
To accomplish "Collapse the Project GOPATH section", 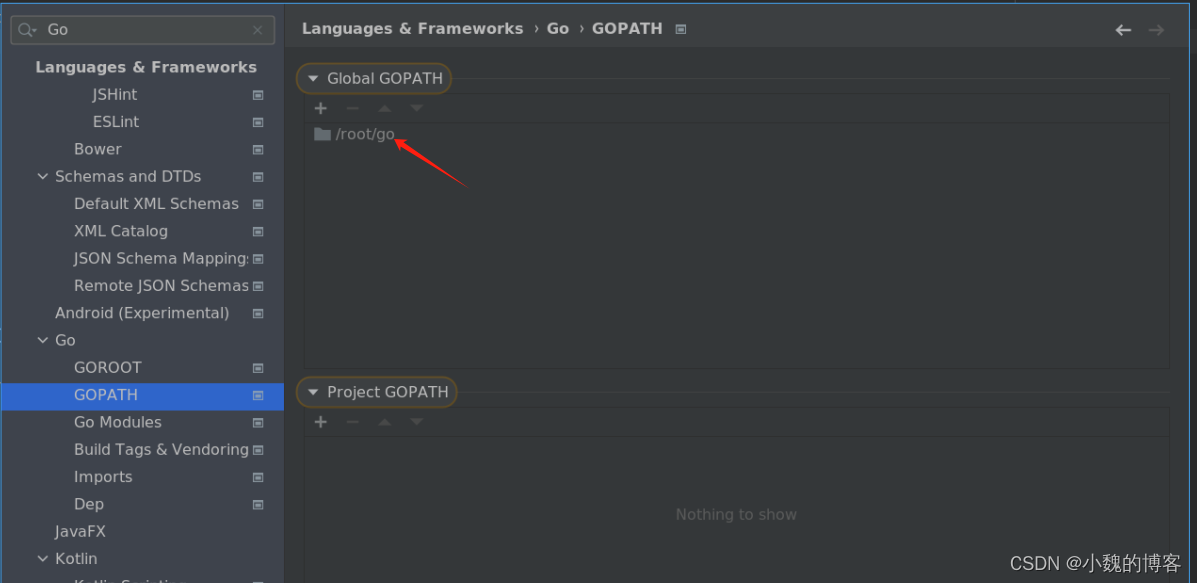I will (x=313, y=392).
